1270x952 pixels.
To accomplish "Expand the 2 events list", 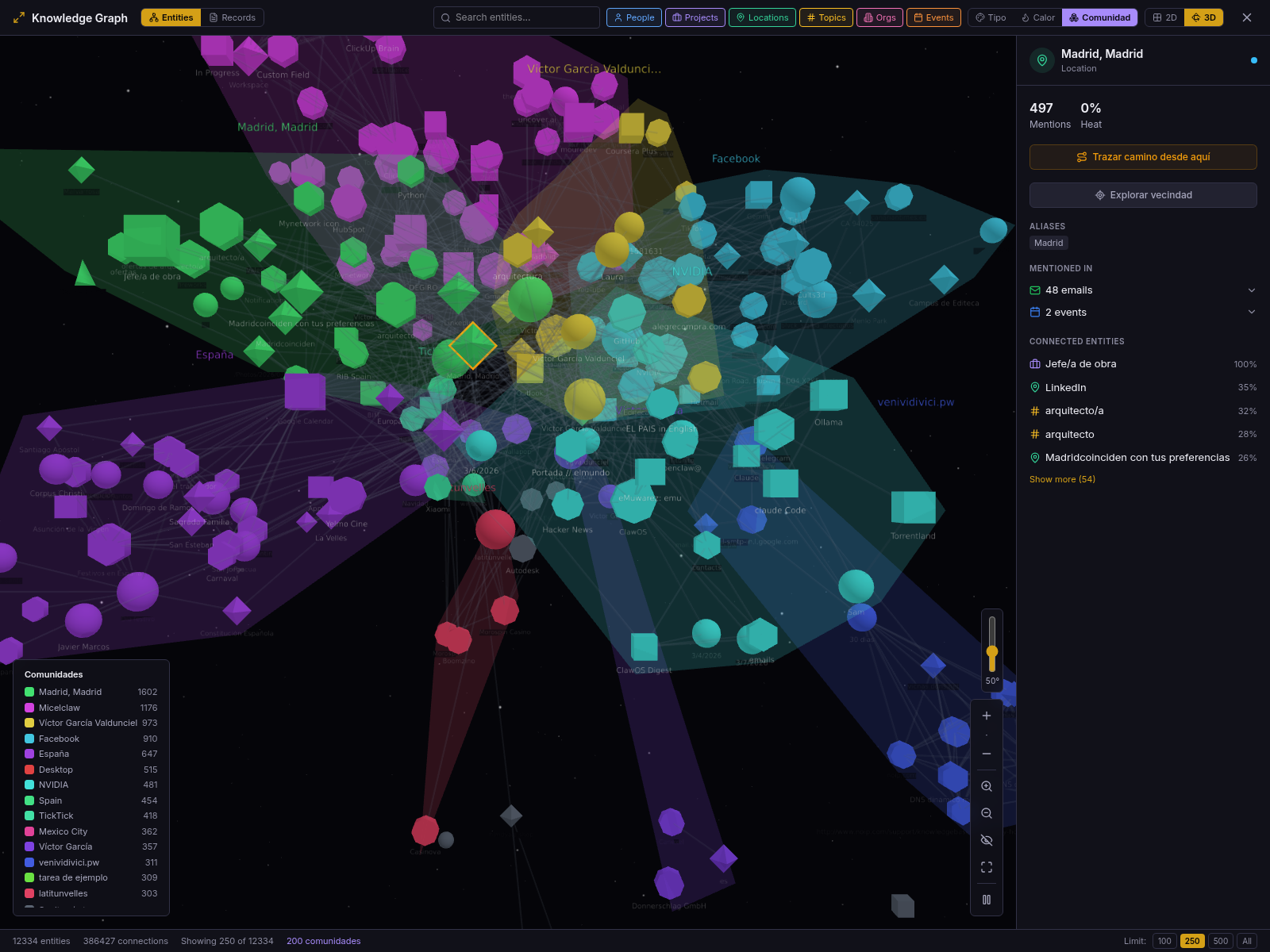I will pyautogui.click(x=1143, y=313).
